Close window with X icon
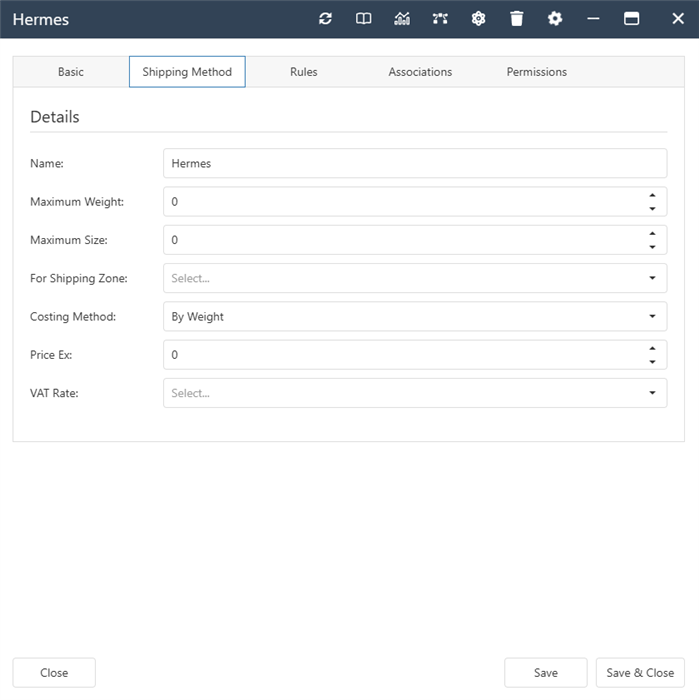Viewport: 699px width, 700px height. coord(678,19)
